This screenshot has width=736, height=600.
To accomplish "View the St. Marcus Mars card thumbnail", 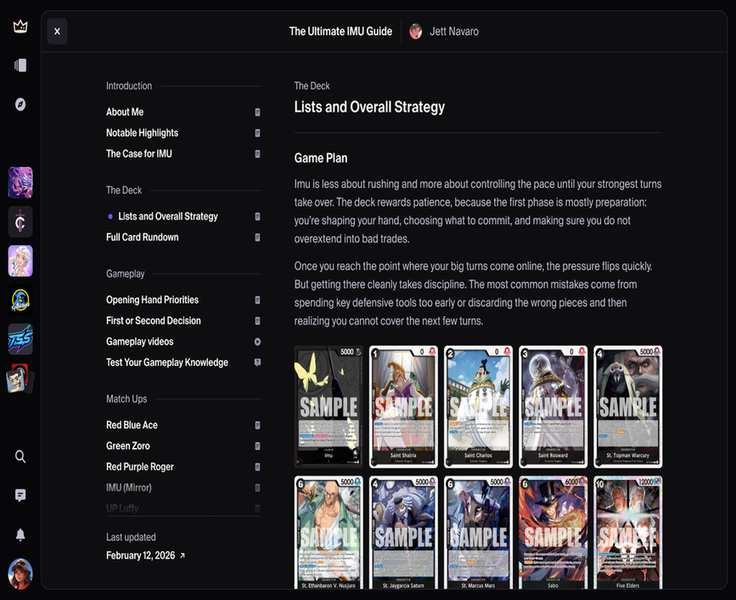I will click(478, 532).
